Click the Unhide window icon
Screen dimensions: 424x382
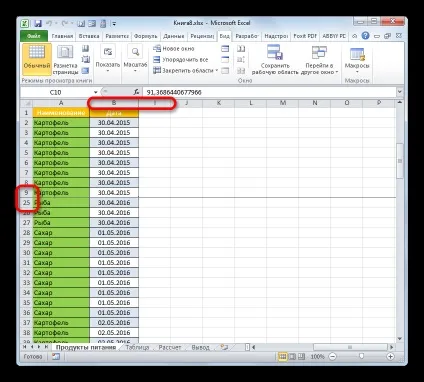(225, 71)
